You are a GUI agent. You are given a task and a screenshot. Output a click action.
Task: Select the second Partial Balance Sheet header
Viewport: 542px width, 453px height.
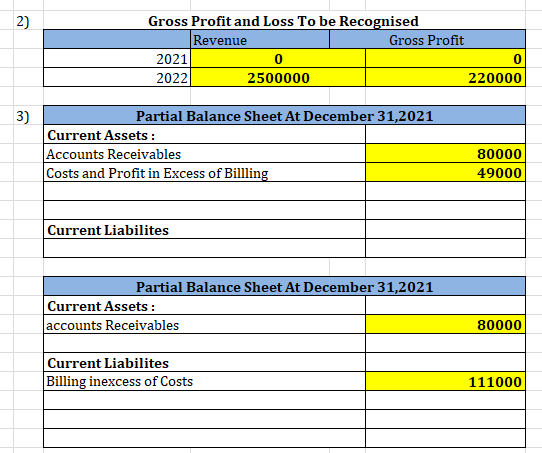click(284, 286)
